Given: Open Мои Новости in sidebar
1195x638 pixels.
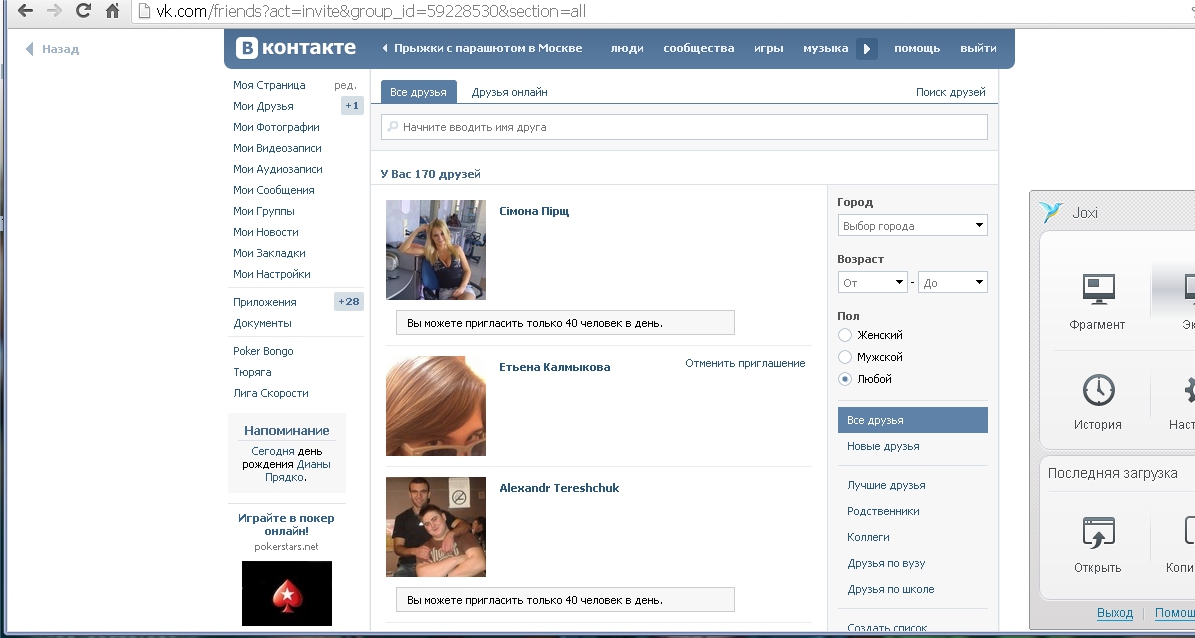Looking at the screenshot, I should pos(265,232).
